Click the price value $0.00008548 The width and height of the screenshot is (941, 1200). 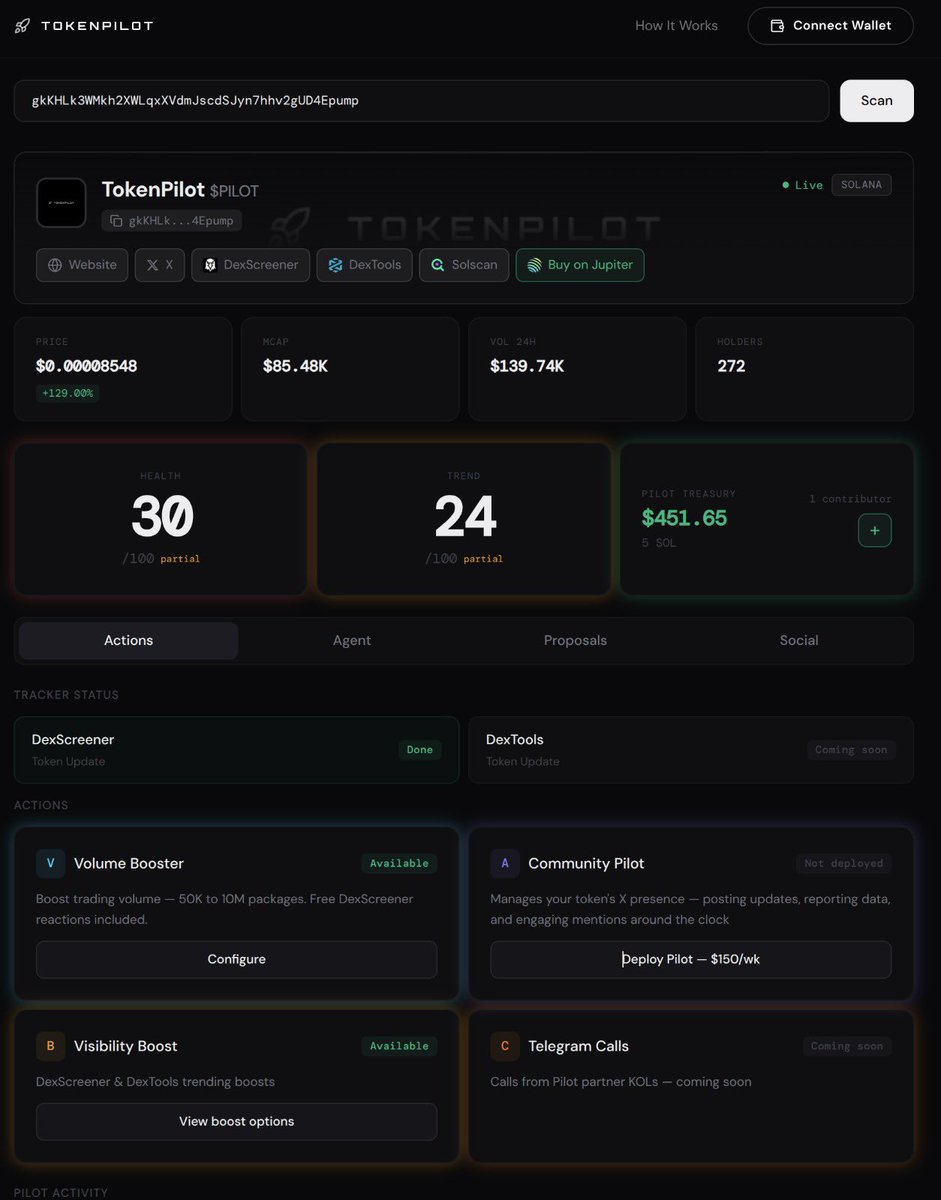[x=87, y=367]
